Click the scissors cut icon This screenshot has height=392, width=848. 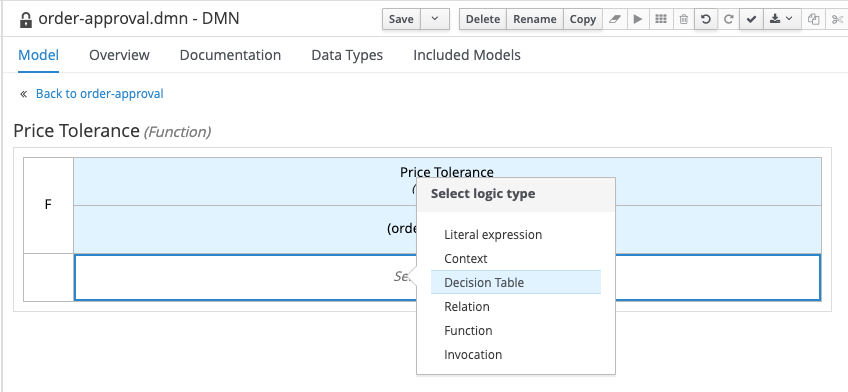[837, 19]
